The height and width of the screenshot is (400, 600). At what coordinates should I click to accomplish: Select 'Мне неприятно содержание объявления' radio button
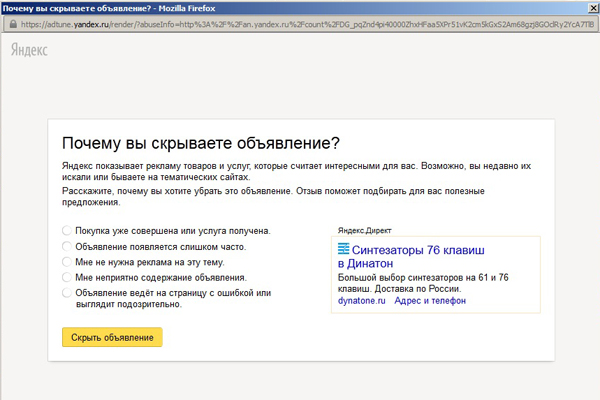click(67, 277)
